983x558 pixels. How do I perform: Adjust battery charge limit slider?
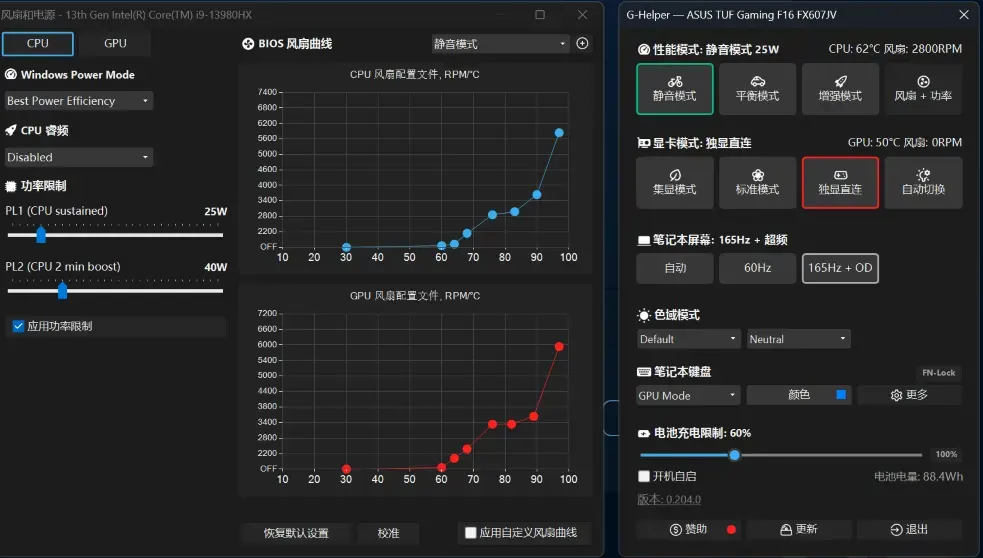click(x=734, y=455)
